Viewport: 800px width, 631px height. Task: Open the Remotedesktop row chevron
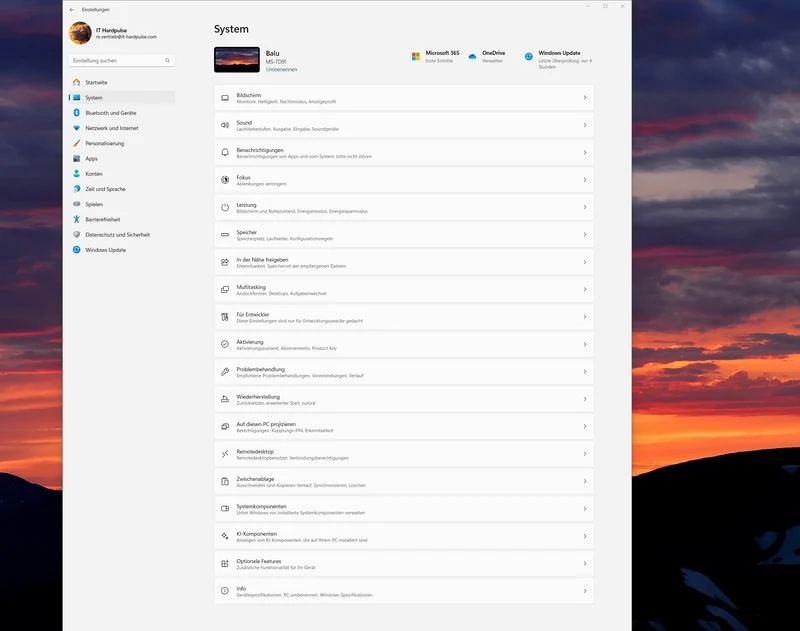pos(585,454)
